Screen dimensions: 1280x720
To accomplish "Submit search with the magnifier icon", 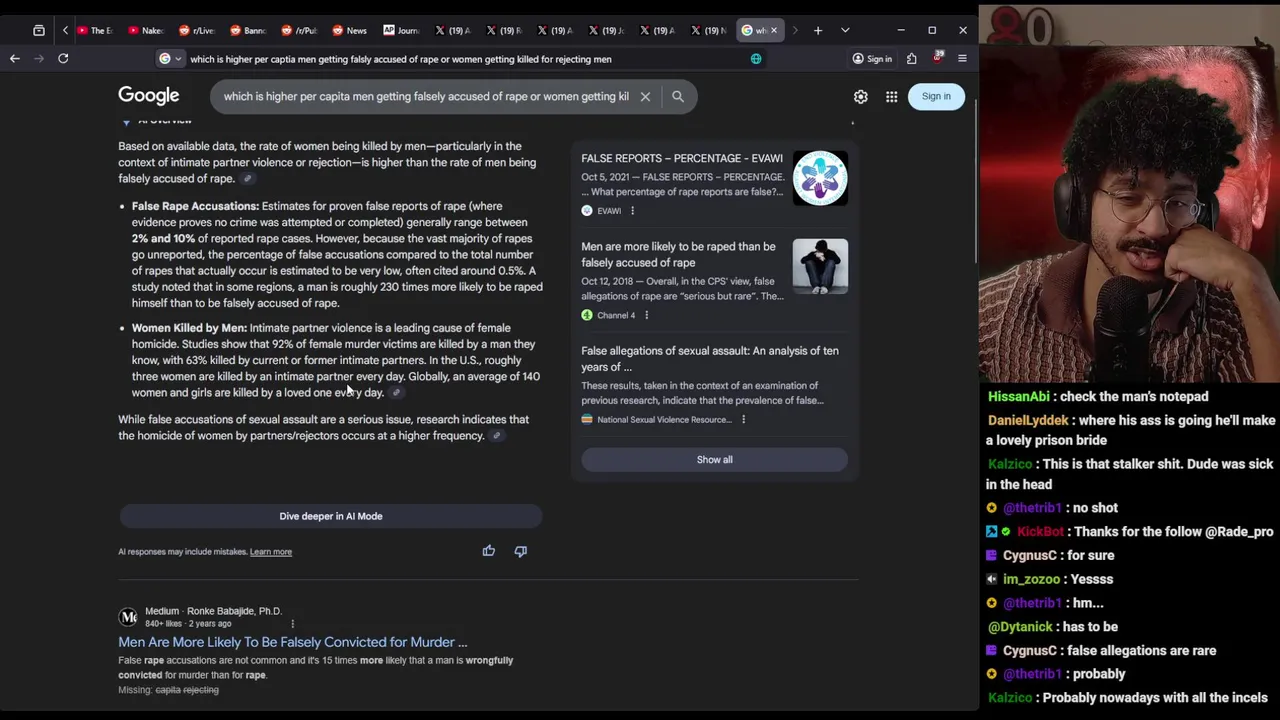I will pos(678,97).
